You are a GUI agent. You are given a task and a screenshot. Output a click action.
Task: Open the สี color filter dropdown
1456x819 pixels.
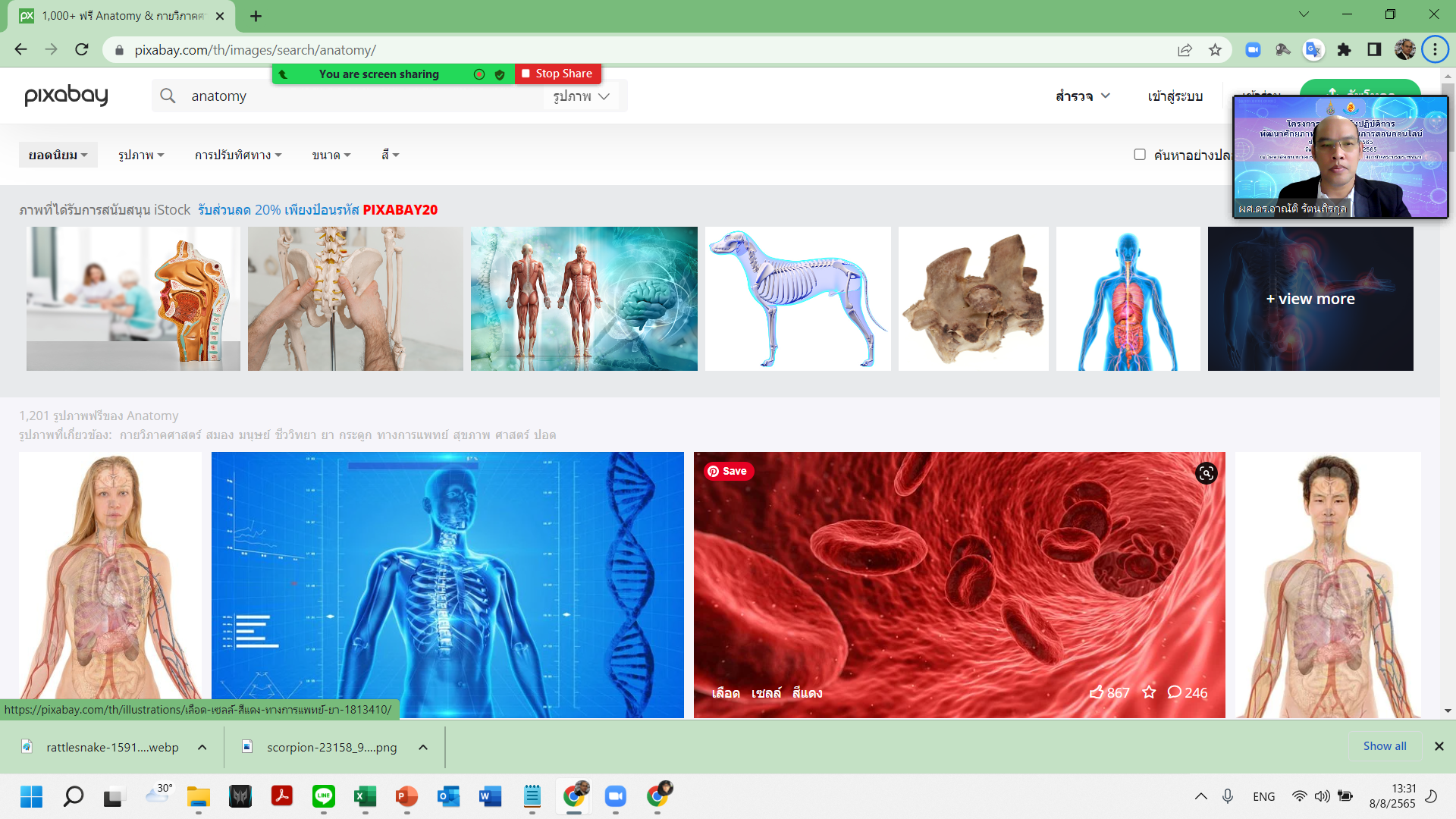tap(390, 155)
